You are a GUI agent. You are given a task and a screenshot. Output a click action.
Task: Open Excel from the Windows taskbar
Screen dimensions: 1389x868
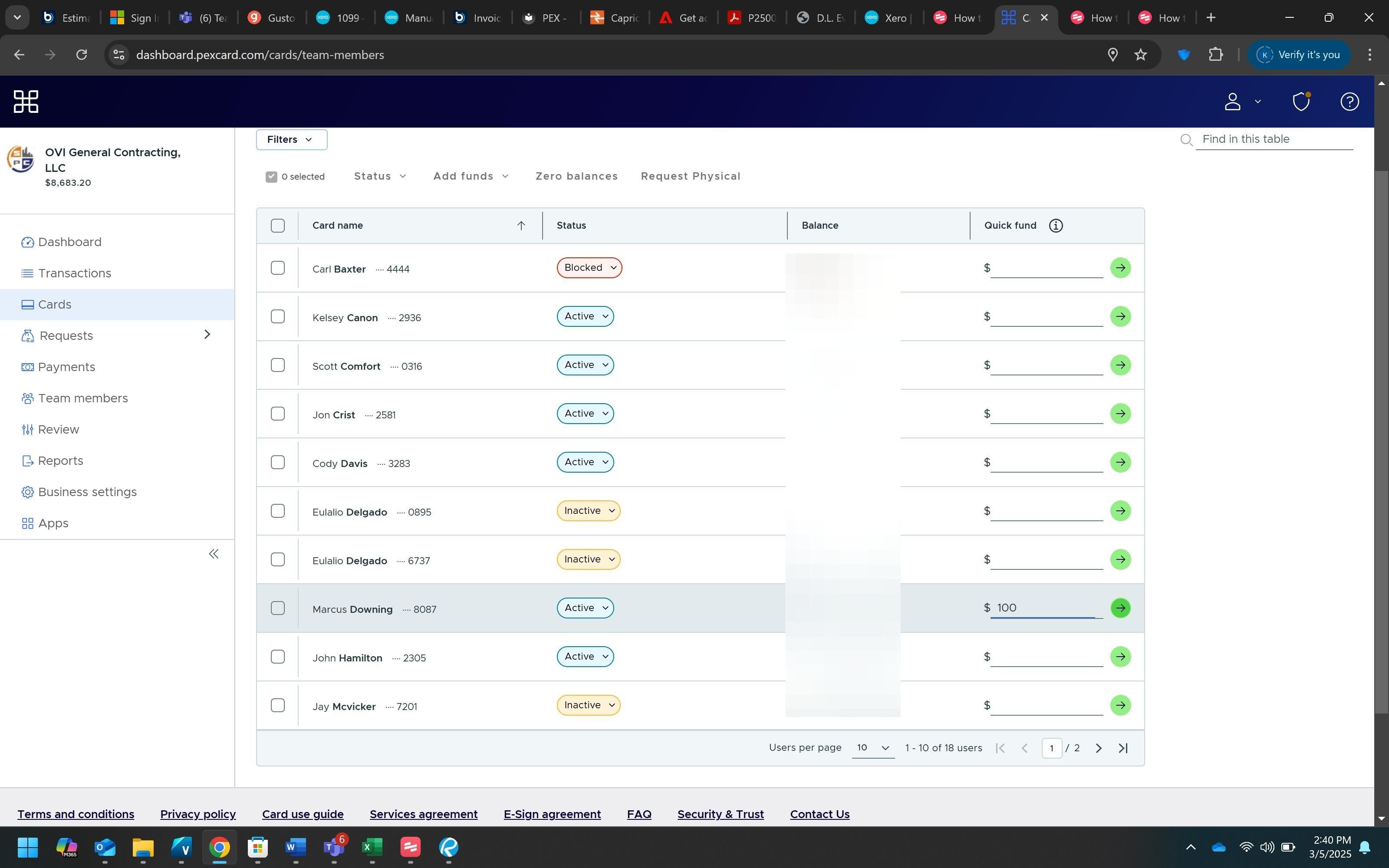[372, 847]
